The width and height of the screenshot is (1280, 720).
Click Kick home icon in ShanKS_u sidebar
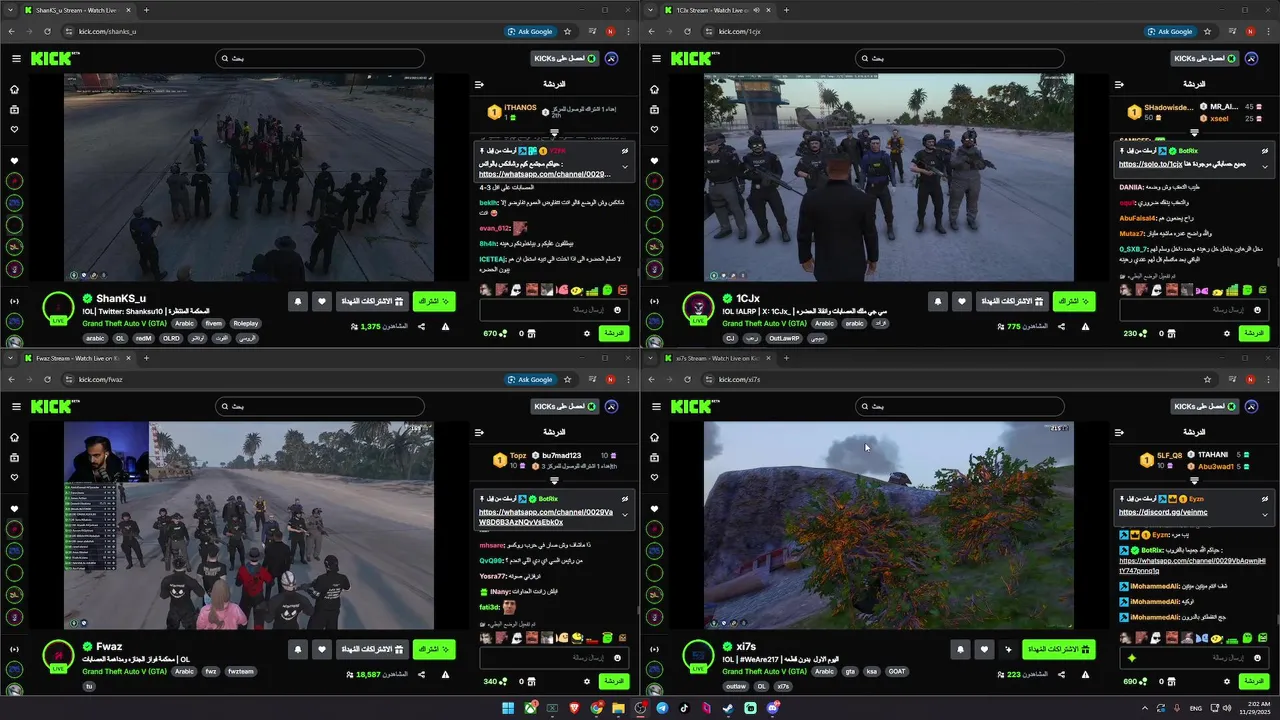click(14, 89)
